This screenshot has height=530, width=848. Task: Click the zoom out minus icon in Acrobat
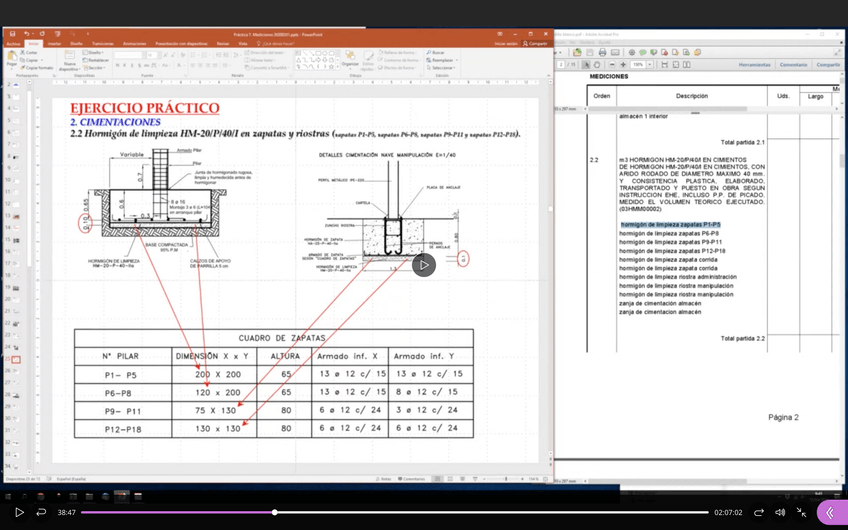[611, 65]
